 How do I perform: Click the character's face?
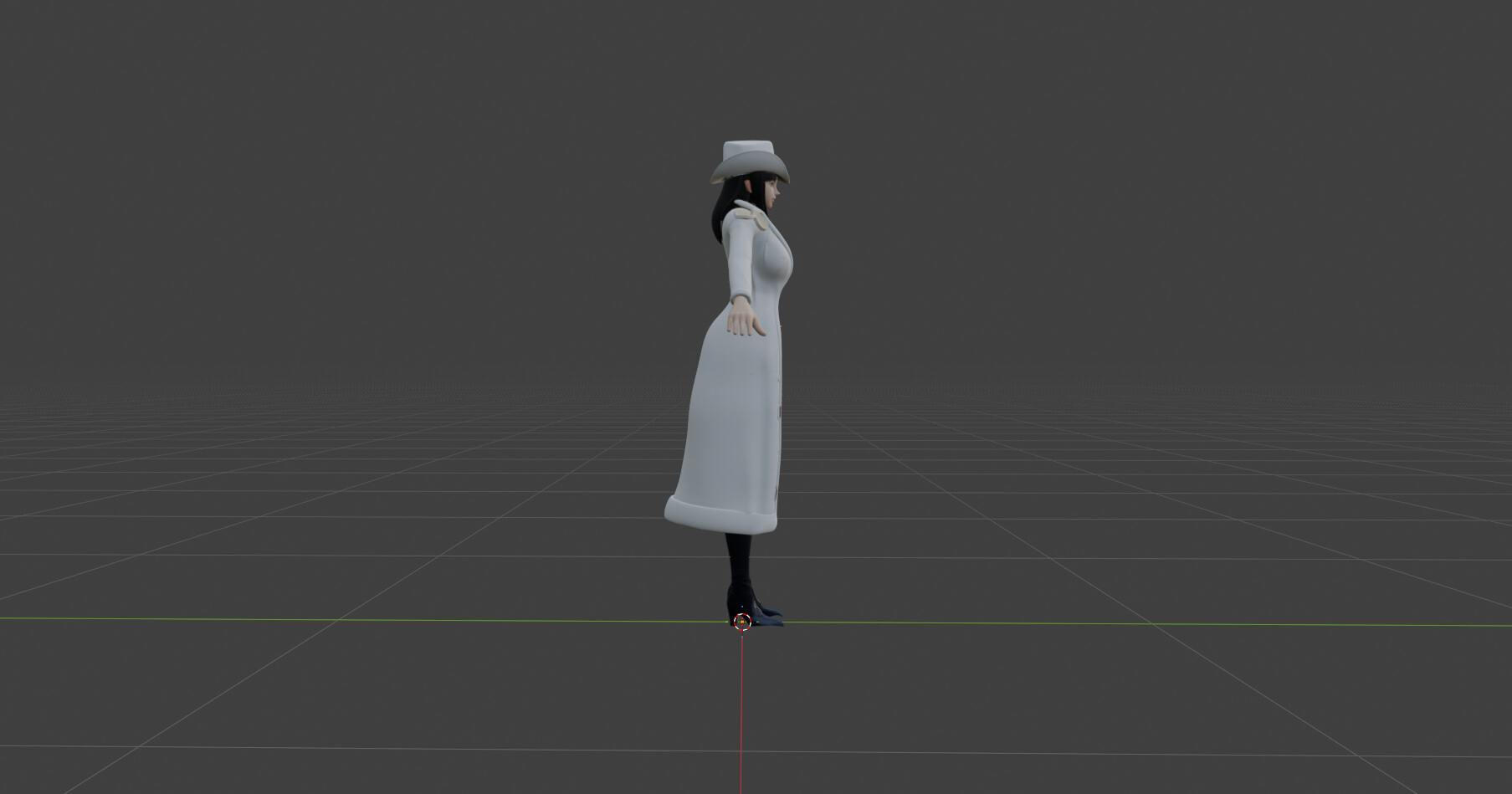point(770,195)
